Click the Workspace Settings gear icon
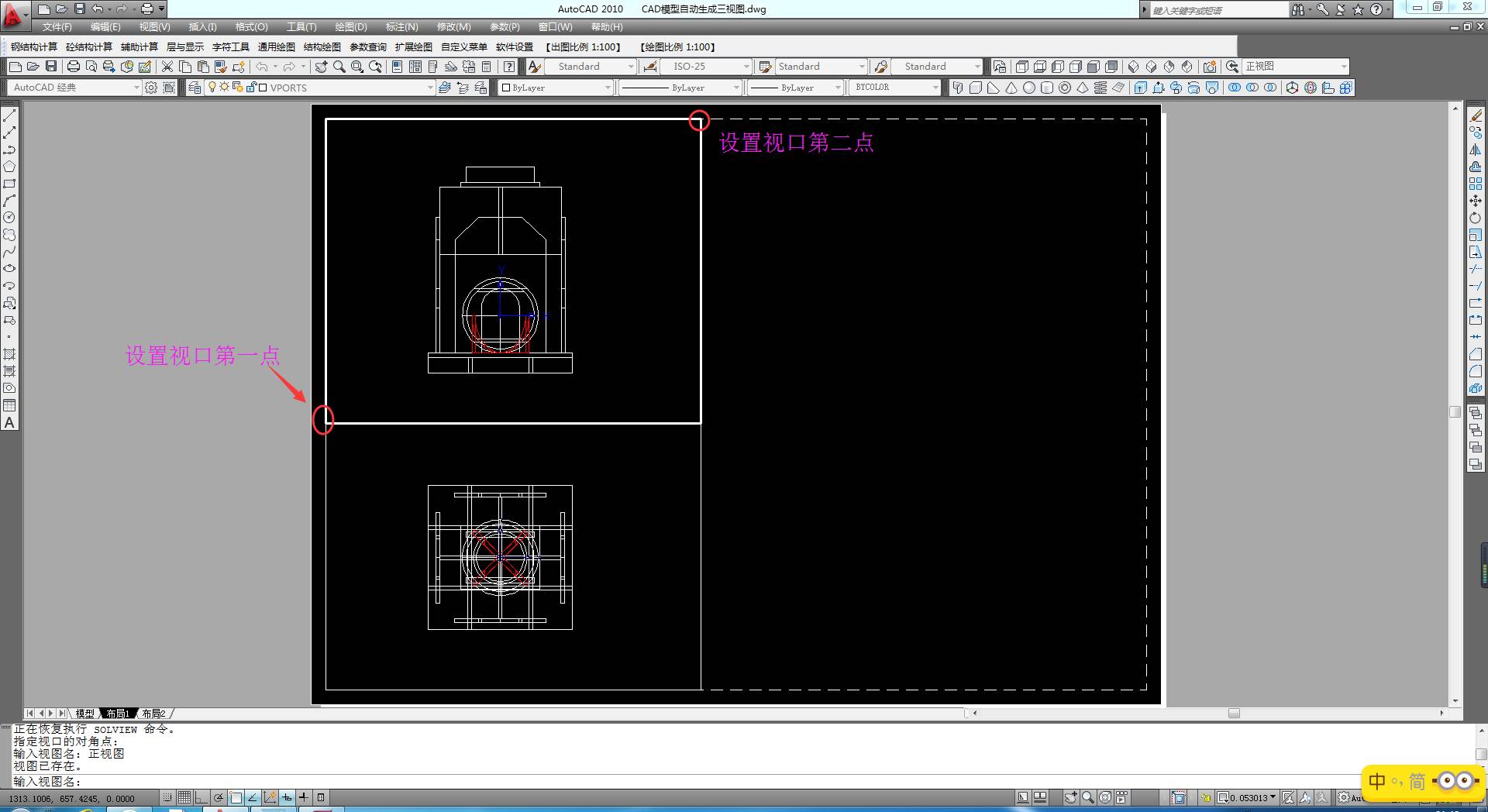Image resolution: width=1488 pixels, height=812 pixels. 151,88
